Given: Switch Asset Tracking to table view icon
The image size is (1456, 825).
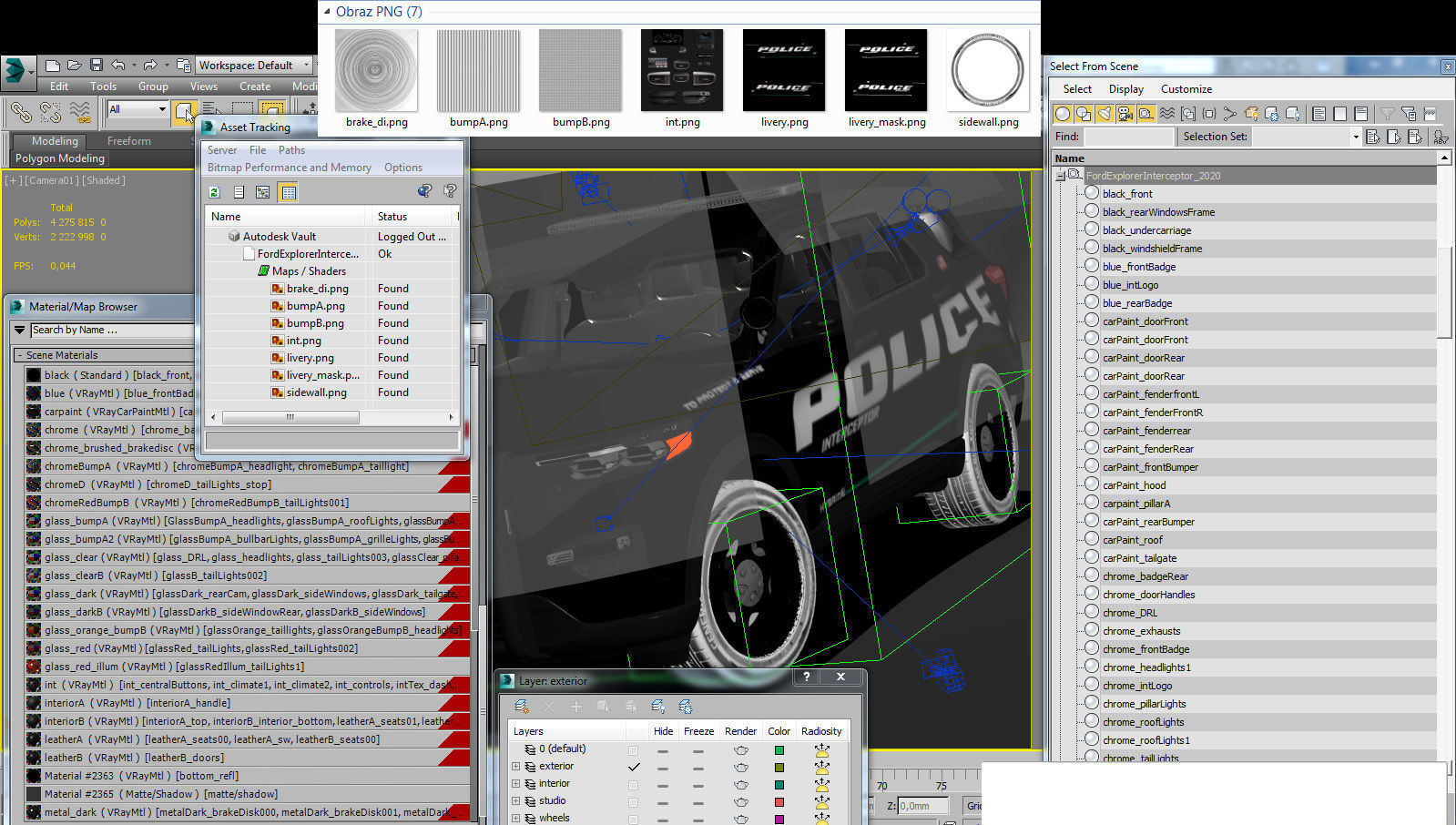Looking at the screenshot, I should 289,192.
